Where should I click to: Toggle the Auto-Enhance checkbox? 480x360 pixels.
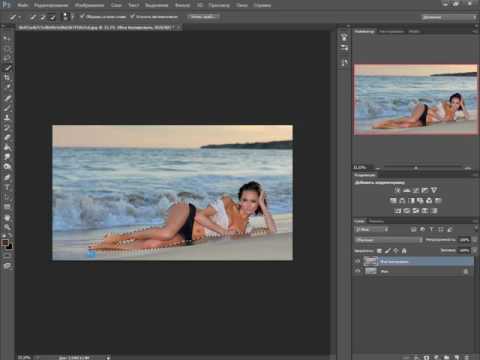[132, 16]
